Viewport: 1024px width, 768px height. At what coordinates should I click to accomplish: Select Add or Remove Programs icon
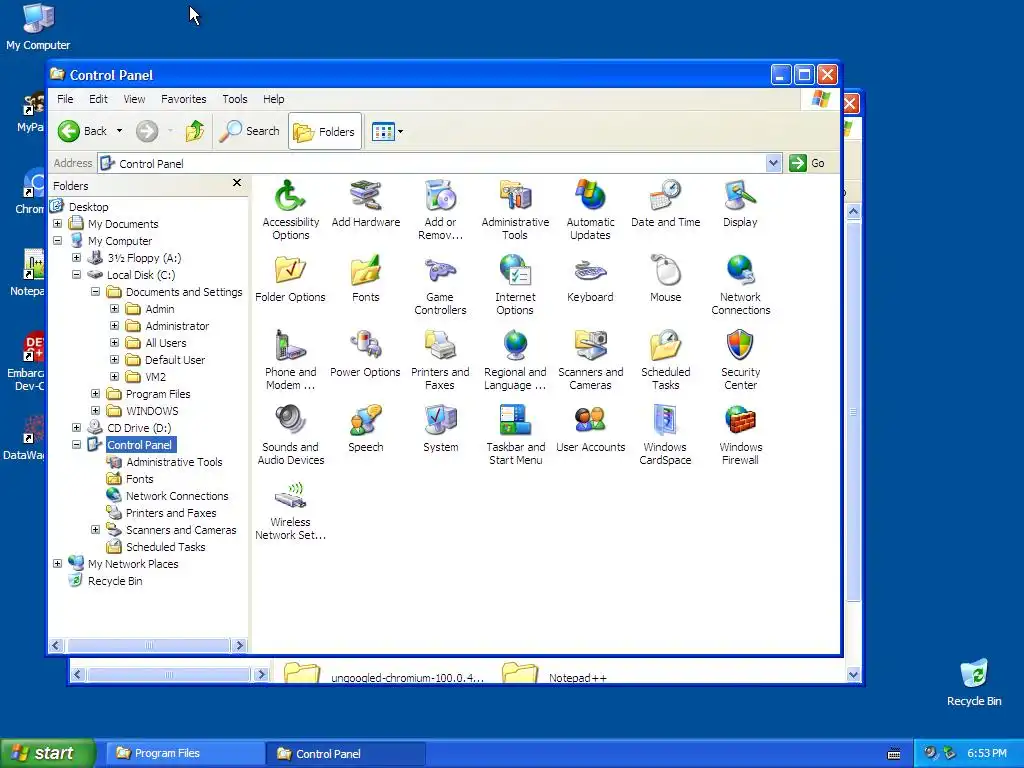click(x=440, y=210)
